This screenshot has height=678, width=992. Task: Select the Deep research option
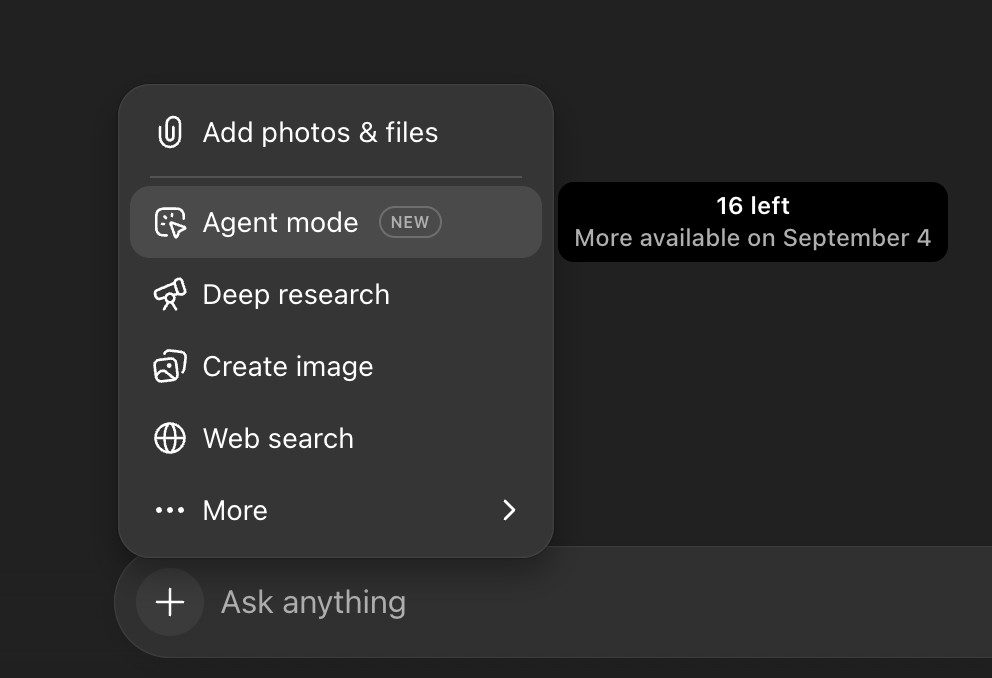(x=336, y=295)
